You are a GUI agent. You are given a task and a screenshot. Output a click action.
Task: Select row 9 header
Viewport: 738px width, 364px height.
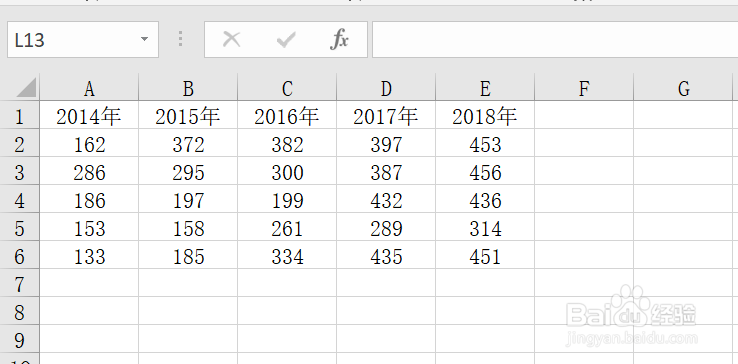coord(20,339)
